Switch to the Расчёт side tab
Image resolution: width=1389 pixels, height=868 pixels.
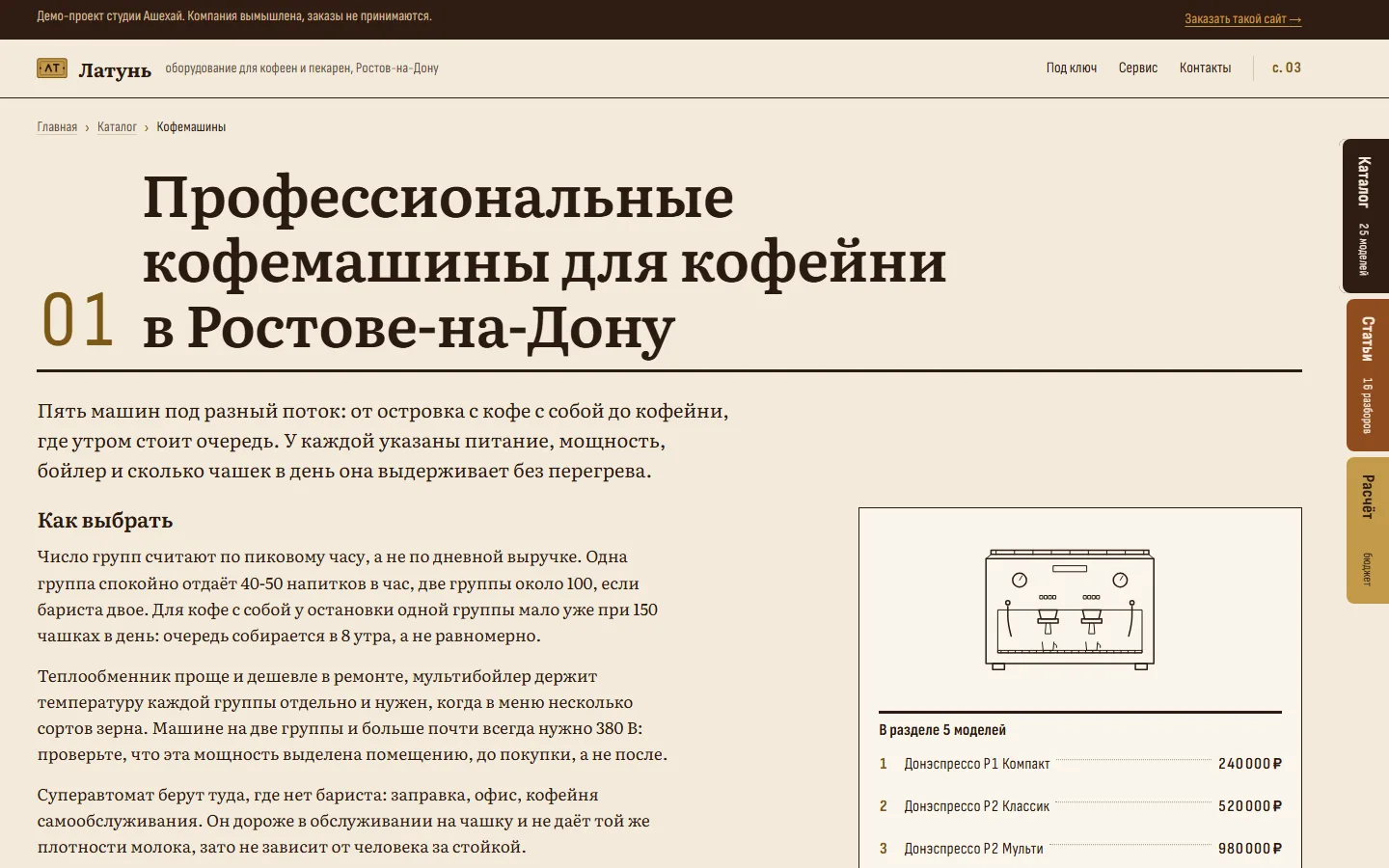pos(1368,530)
